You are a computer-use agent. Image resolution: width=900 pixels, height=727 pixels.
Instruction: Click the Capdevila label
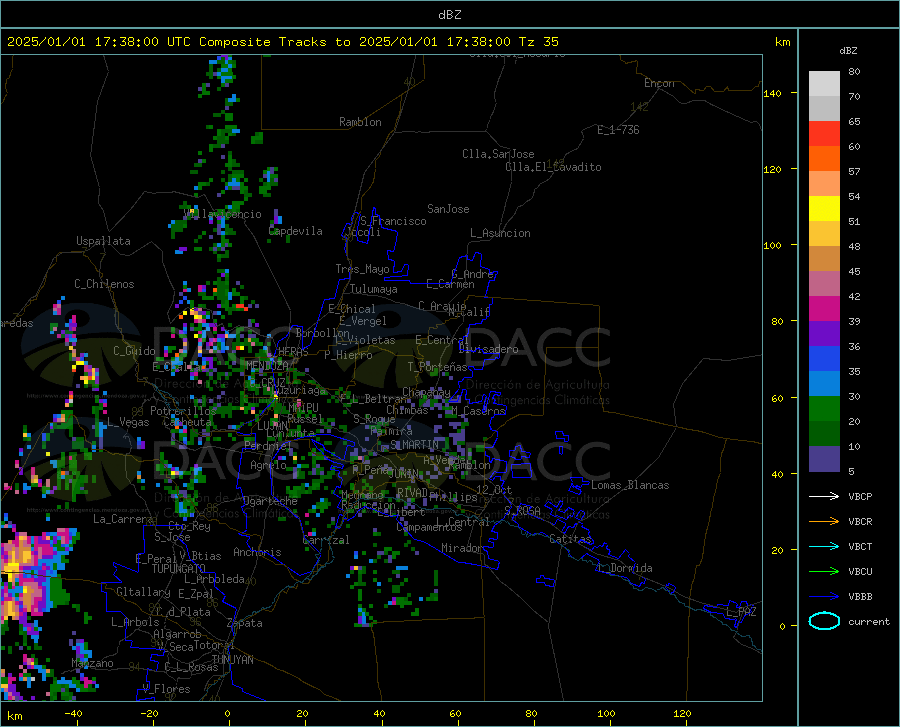click(296, 231)
